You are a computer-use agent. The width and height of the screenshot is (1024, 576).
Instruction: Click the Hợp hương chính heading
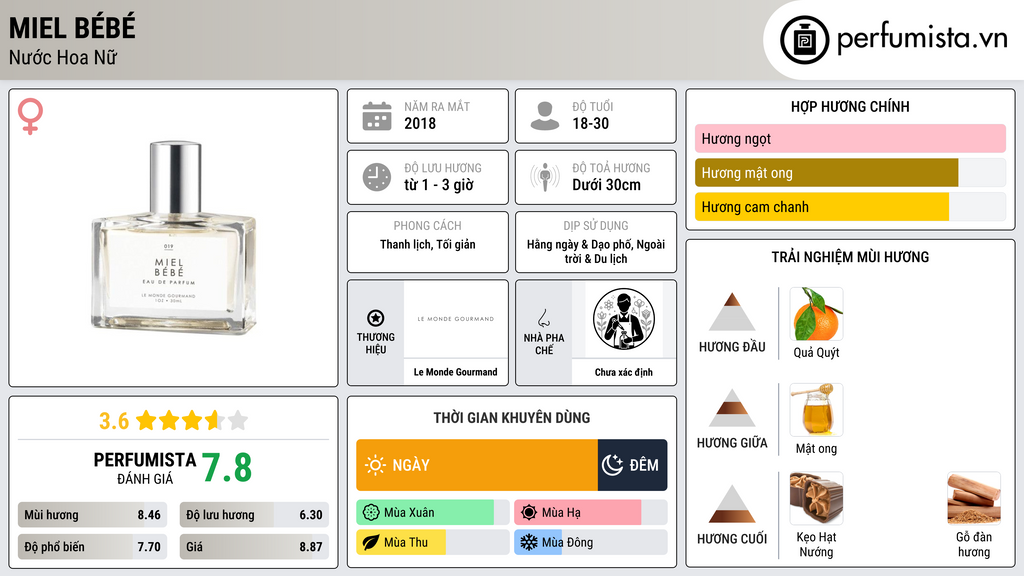pyautogui.click(x=850, y=106)
